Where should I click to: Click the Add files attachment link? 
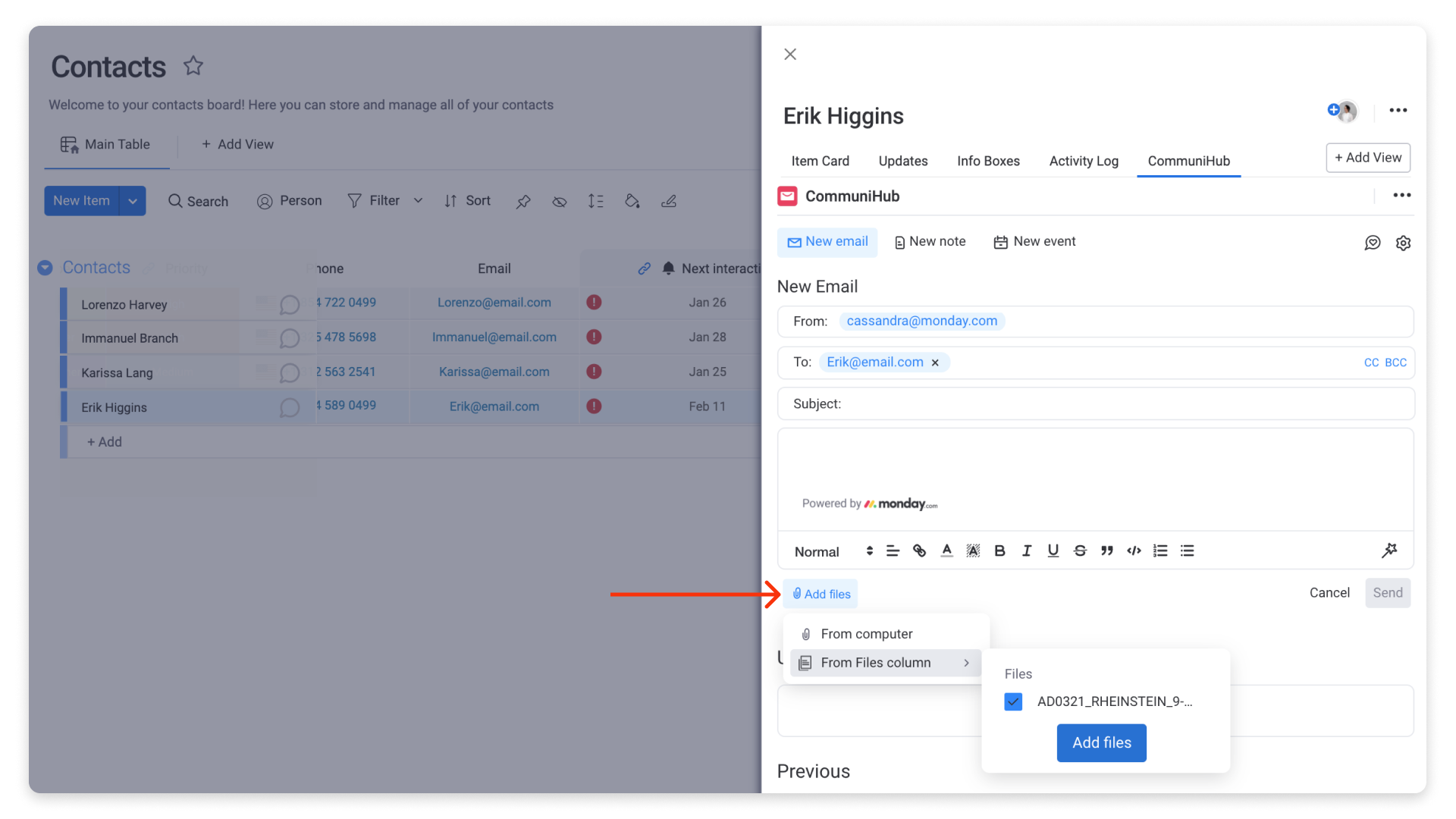821,594
